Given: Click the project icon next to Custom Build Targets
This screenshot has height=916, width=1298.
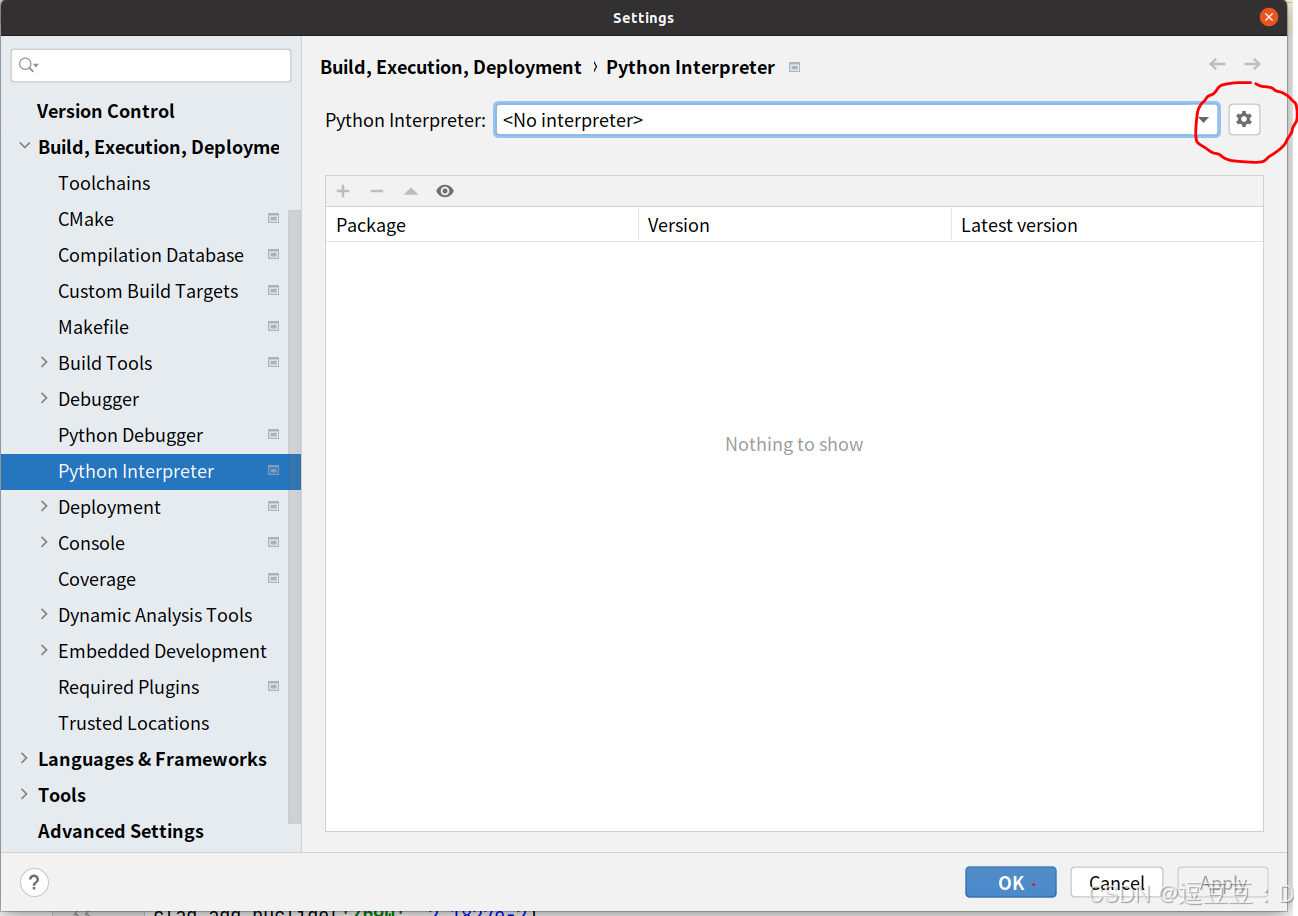Looking at the screenshot, I should pos(273,290).
